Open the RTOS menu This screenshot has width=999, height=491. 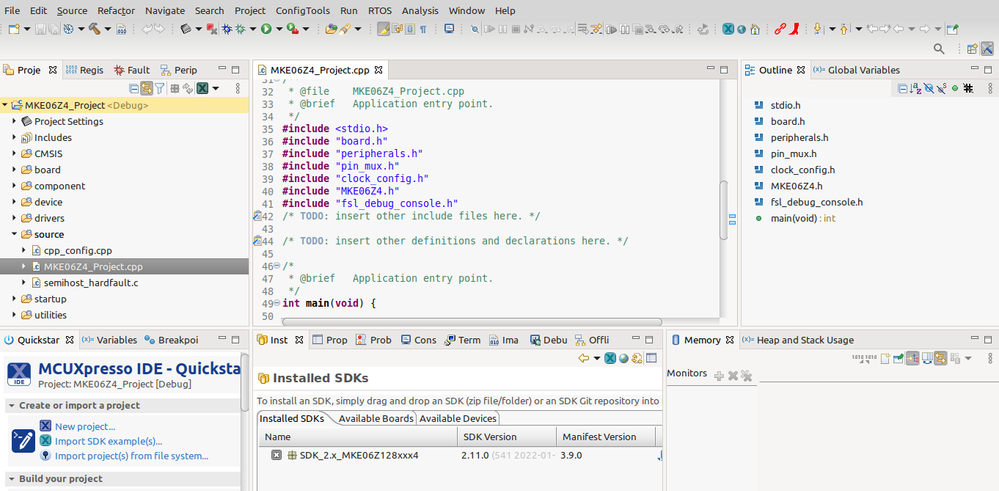pos(380,10)
